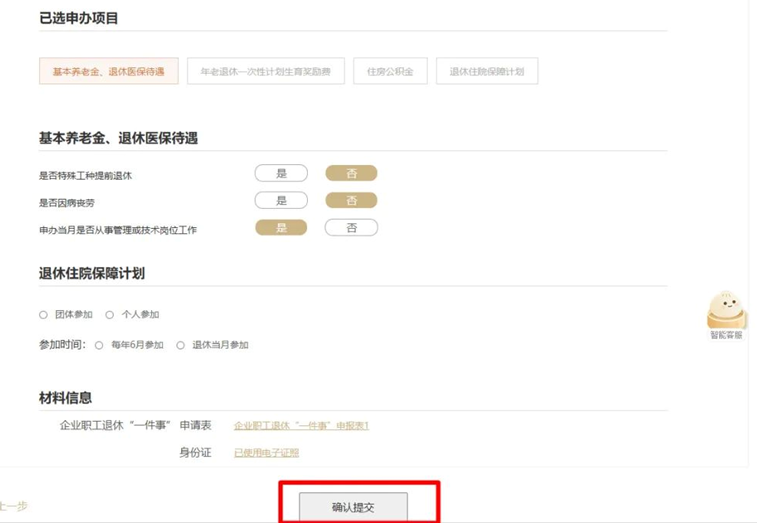
Task: Choose 每年6月参加 as participation time
Action: 99,345
